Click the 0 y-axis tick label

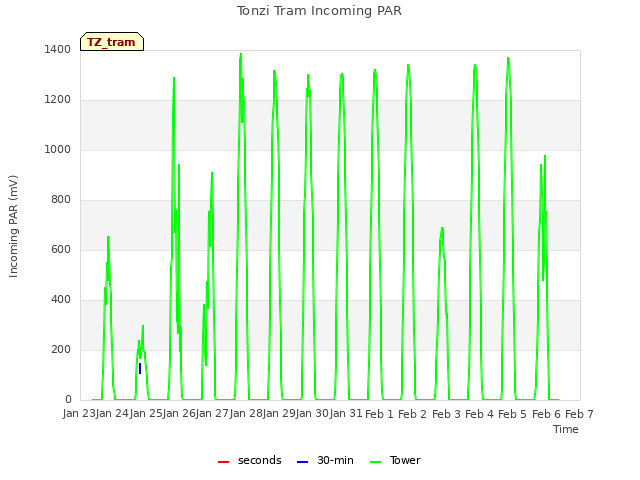coord(68,400)
